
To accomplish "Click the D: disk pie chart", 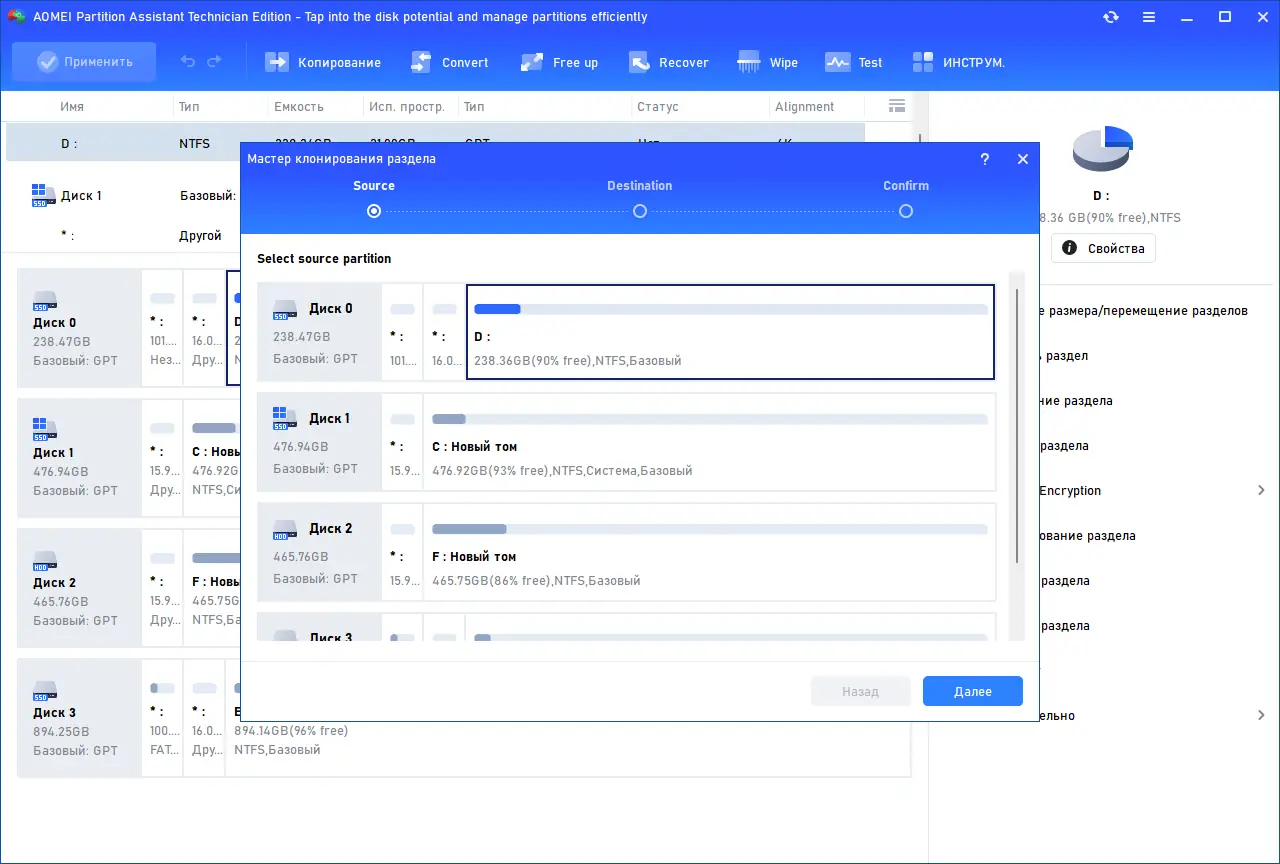I will coord(1102,148).
